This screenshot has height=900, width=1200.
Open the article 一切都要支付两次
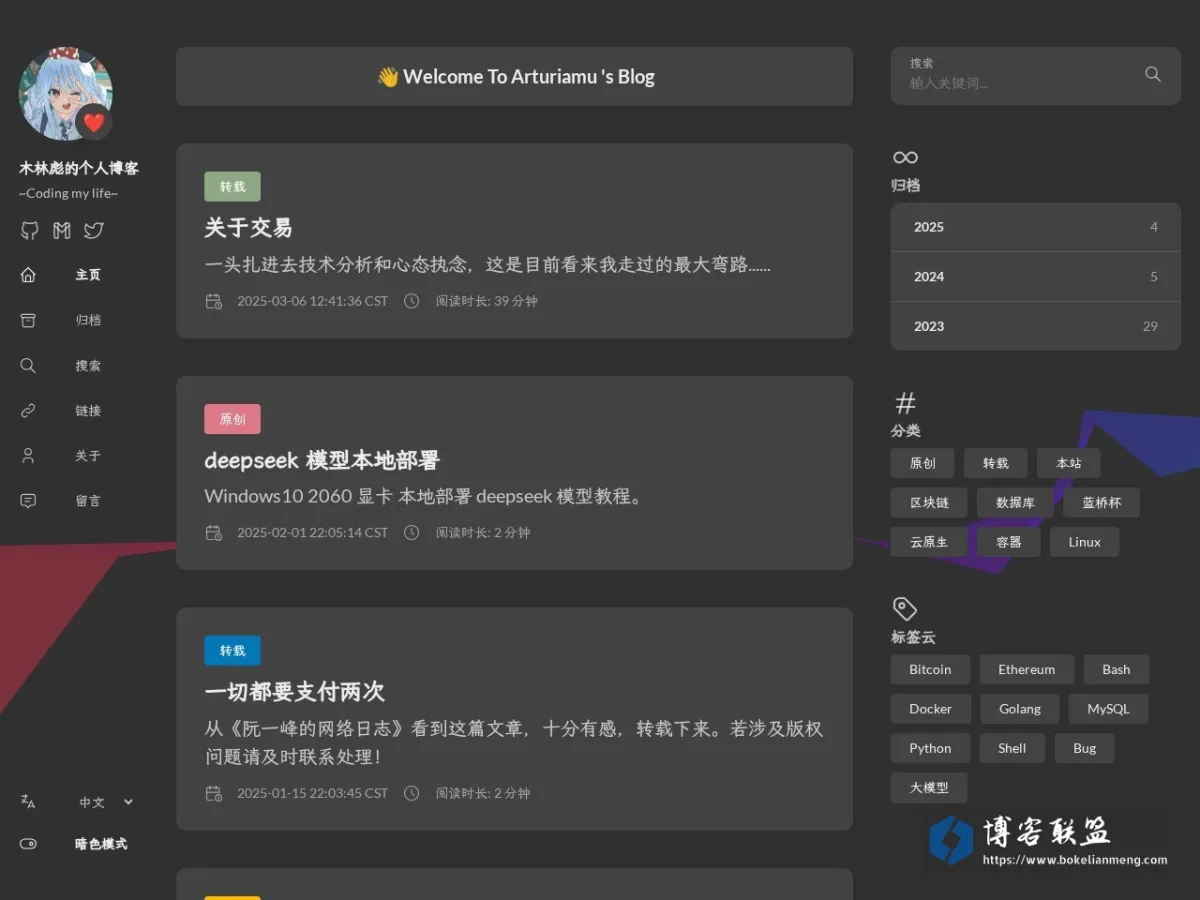(x=294, y=692)
